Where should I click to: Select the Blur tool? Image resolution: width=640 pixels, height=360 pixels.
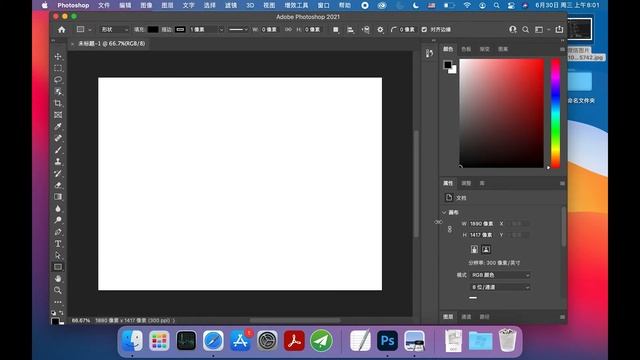click(x=58, y=209)
